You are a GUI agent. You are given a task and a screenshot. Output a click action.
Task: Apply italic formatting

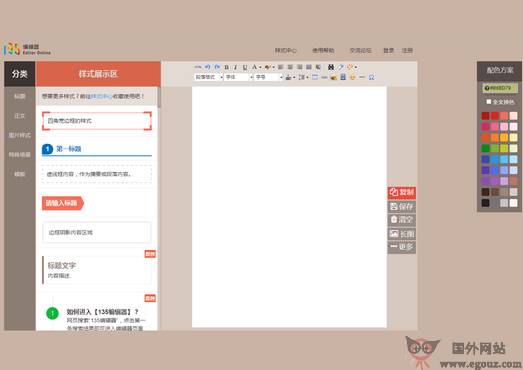pyautogui.click(x=235, y=67)
